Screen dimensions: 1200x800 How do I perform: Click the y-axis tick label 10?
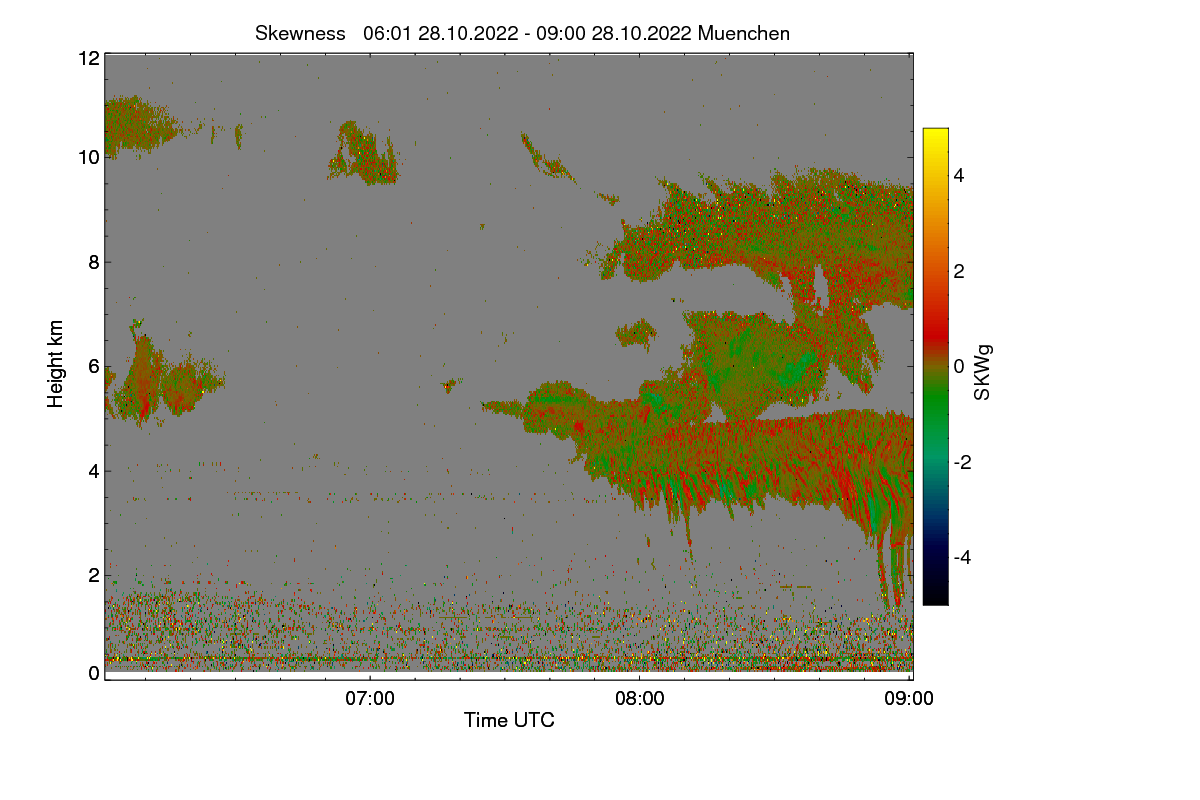(88, 157)
